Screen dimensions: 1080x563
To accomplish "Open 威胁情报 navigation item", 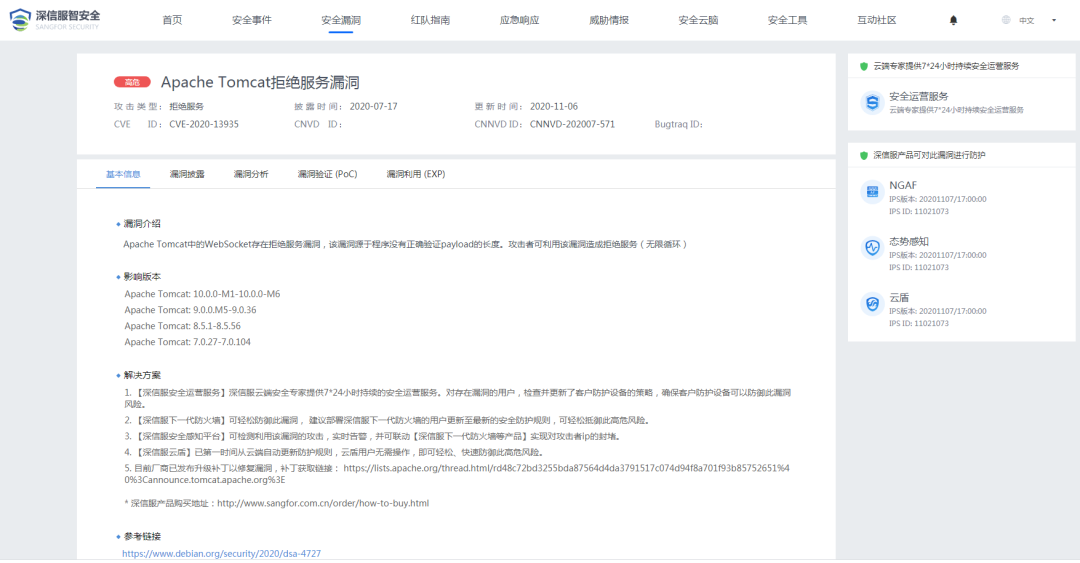I will pos(609,20).
